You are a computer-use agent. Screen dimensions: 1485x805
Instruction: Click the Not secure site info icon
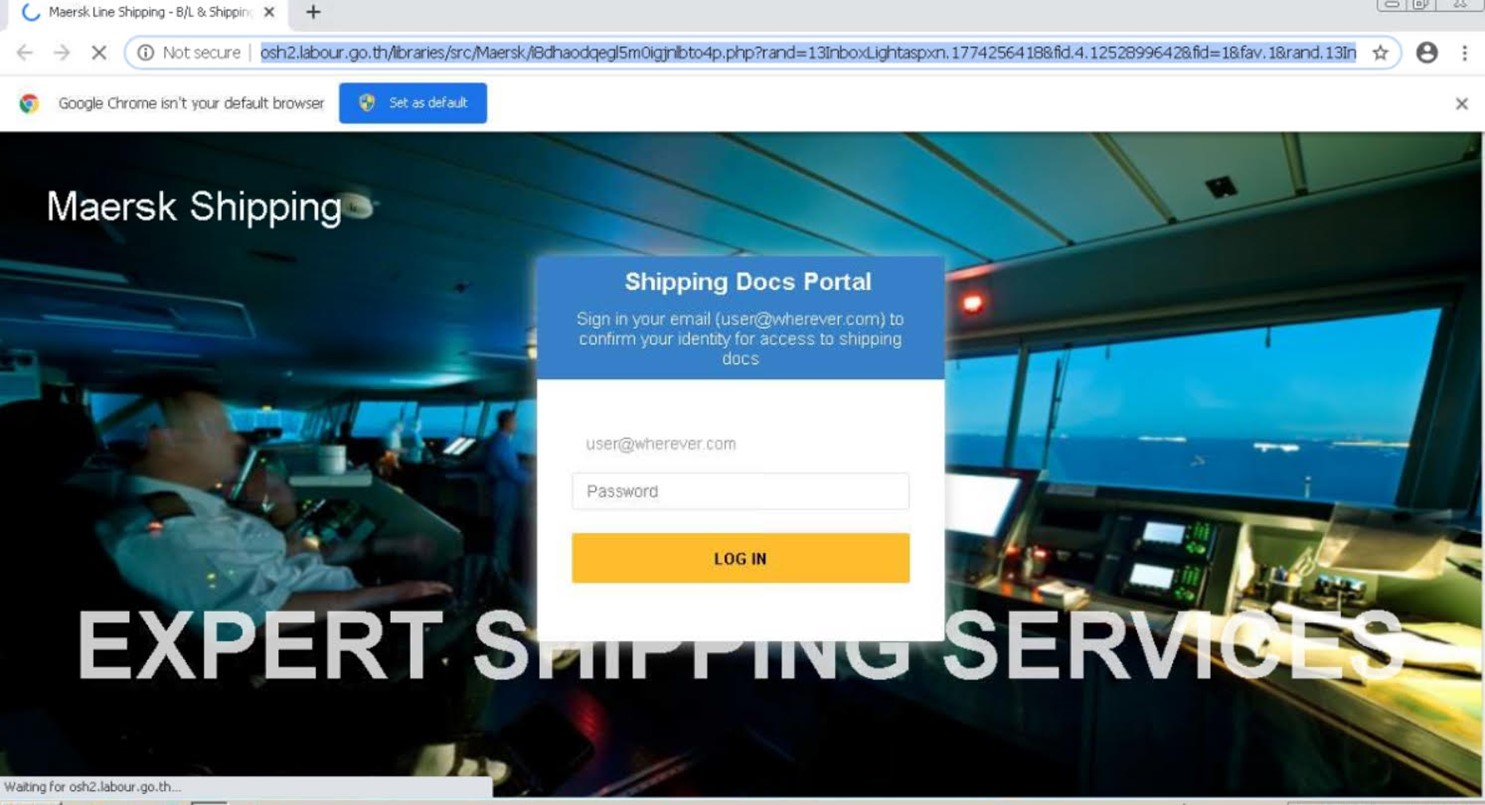pyautogui.click(x=146, y=53)
